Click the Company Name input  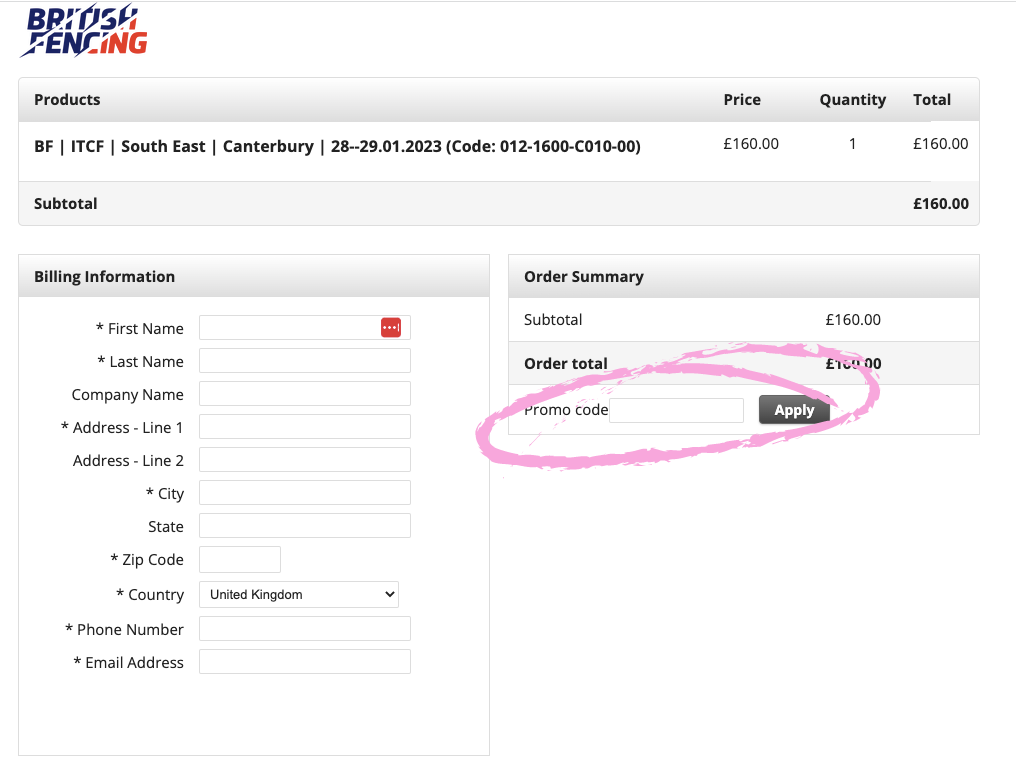pyautogui.click(x=304, y=394)
